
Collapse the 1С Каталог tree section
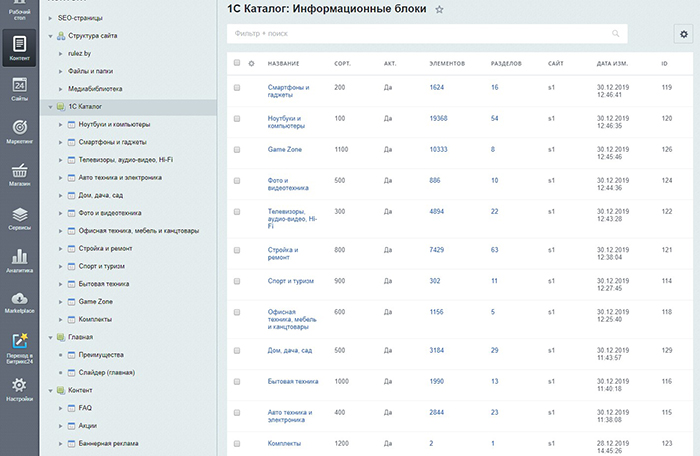pos(50,105)
